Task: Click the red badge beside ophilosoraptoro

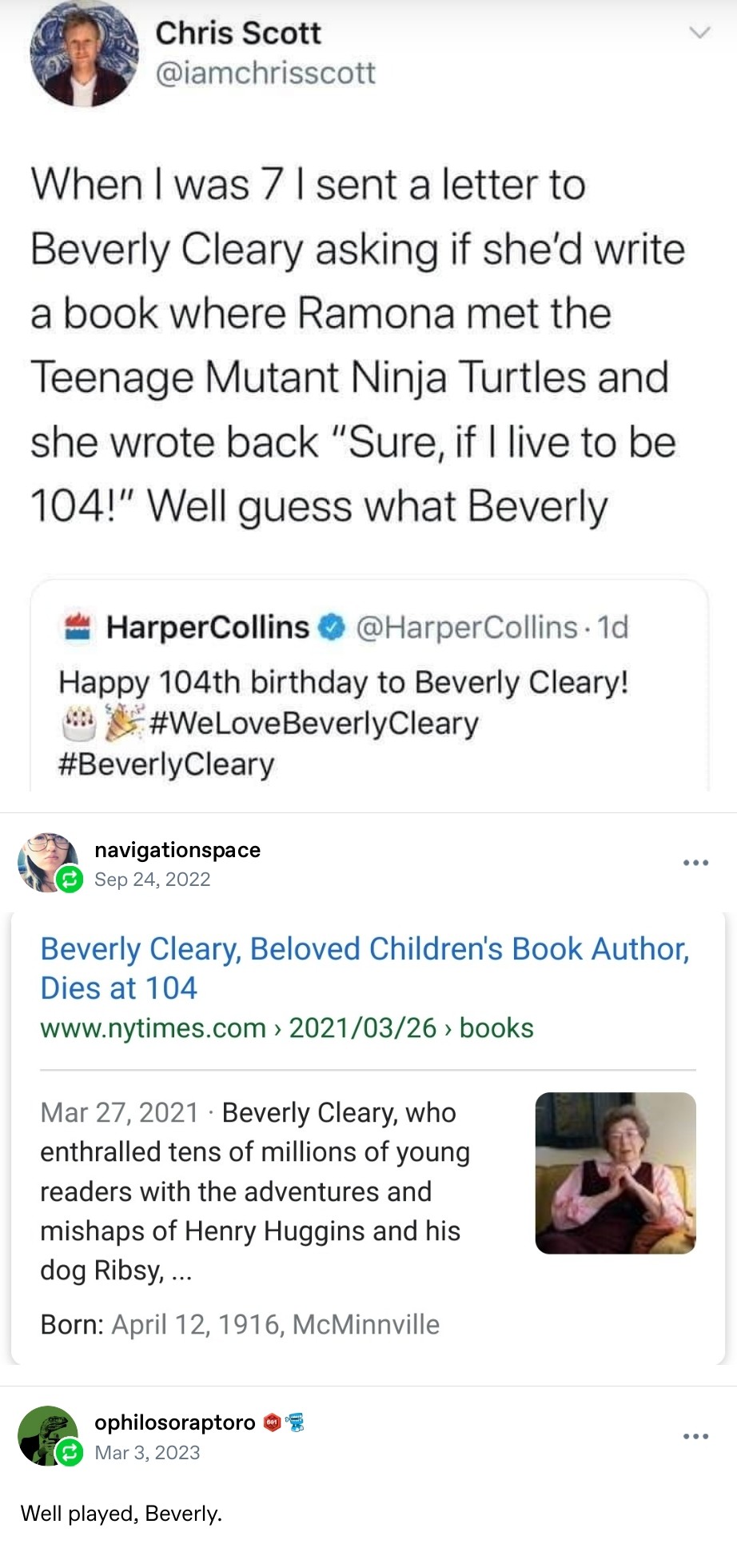Action: (272, 1423)
